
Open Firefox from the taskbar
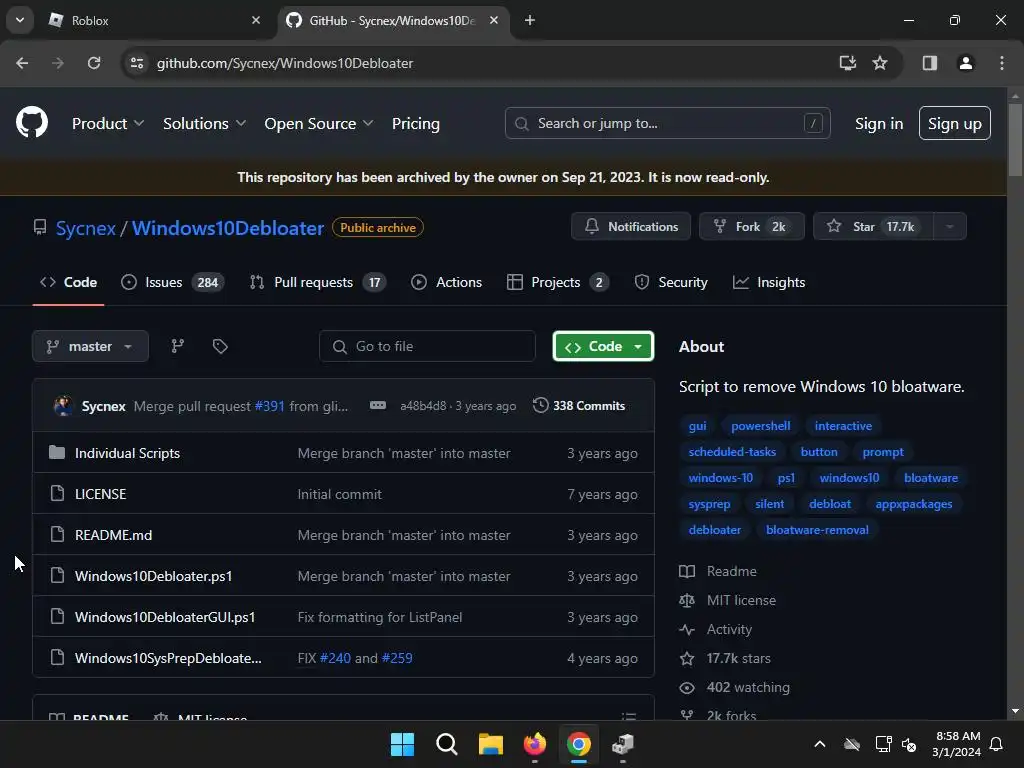coord(535,744)
